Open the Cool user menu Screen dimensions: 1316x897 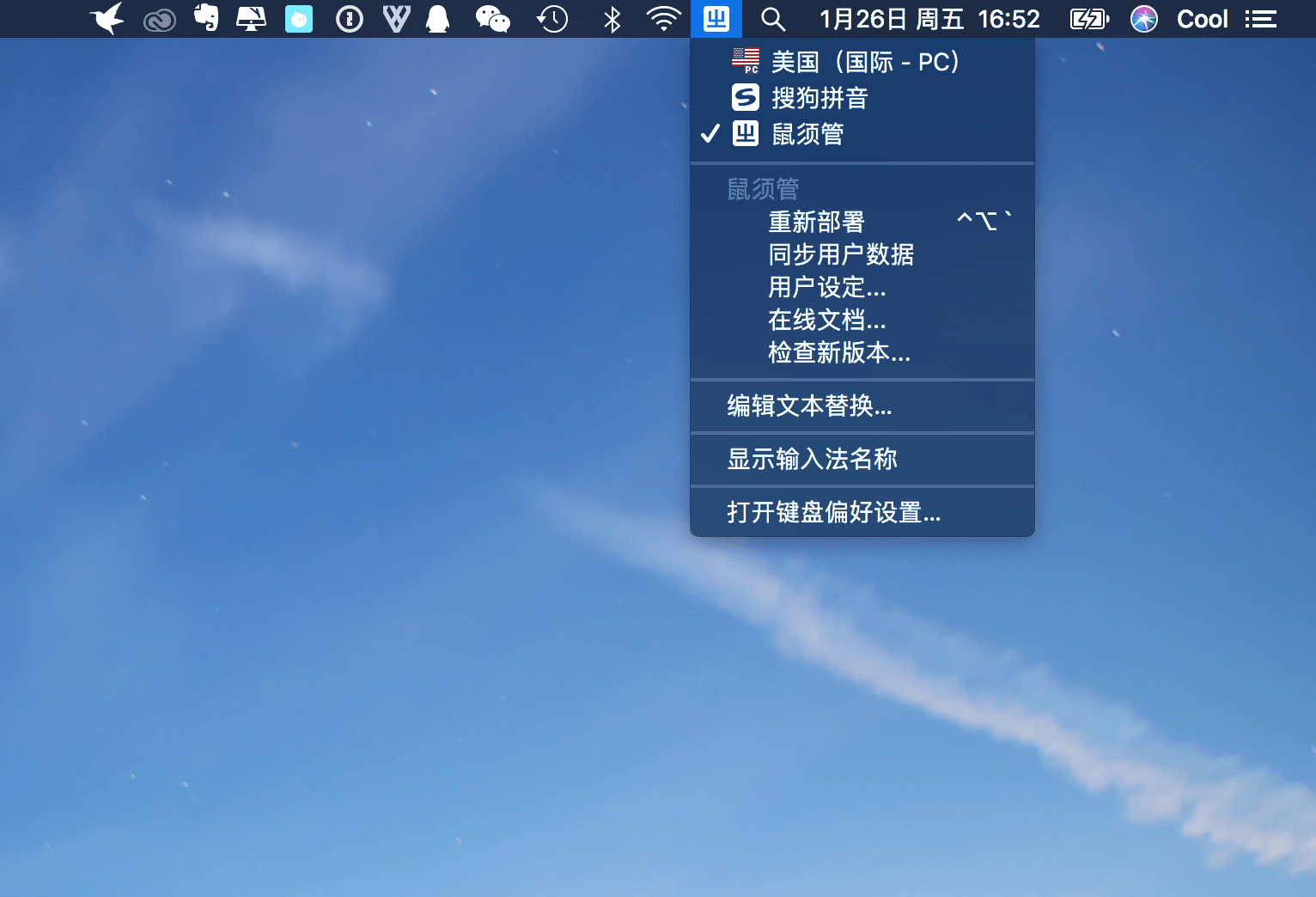point(1203,19)
